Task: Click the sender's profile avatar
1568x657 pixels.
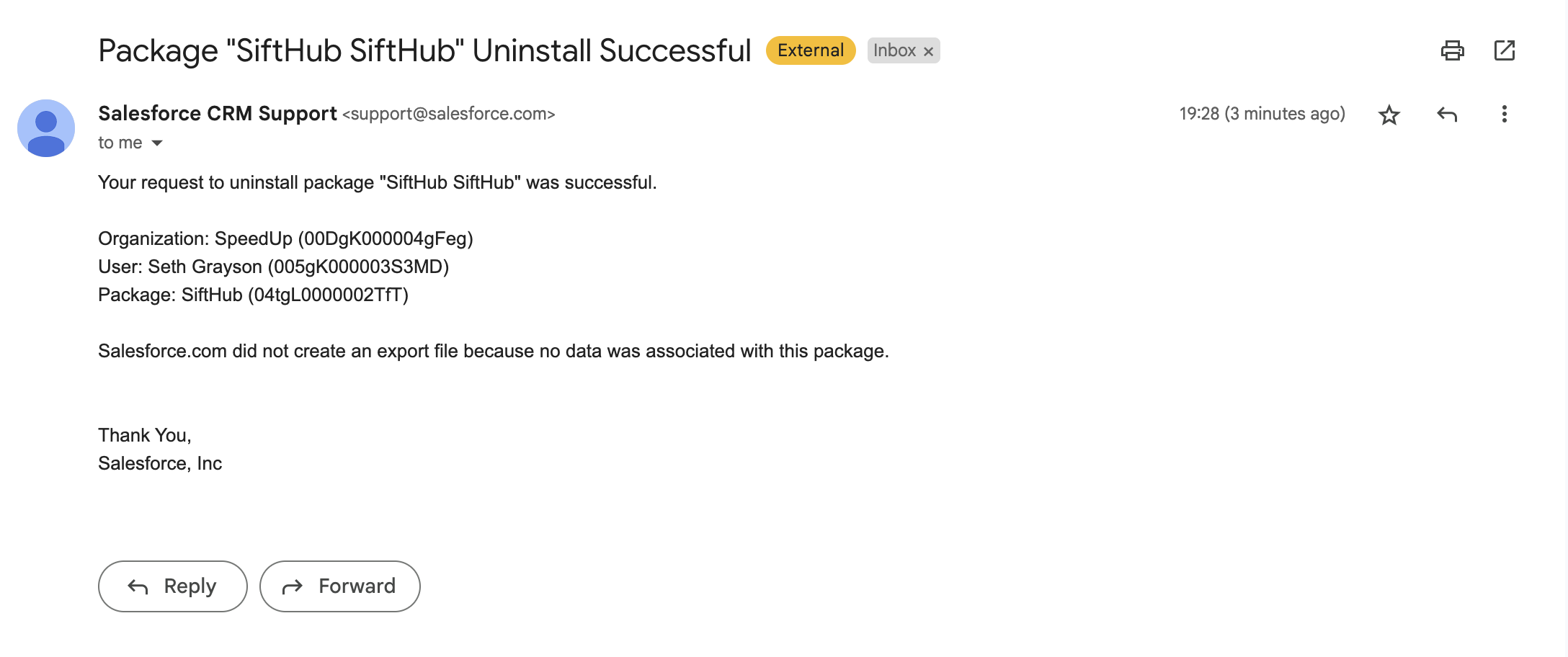Action: 46,128
